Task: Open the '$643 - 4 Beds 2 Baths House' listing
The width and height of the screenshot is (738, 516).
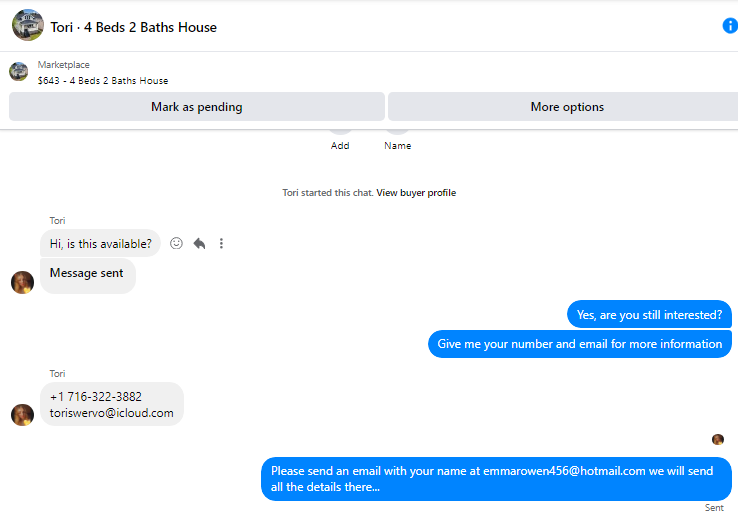Action: (x=103, y=81)
